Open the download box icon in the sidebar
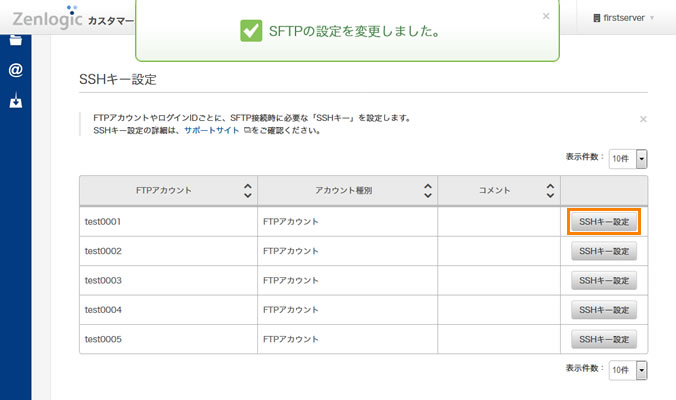This screenshot has width=676, height=400. pyautogui.click(x=16, y=100)
